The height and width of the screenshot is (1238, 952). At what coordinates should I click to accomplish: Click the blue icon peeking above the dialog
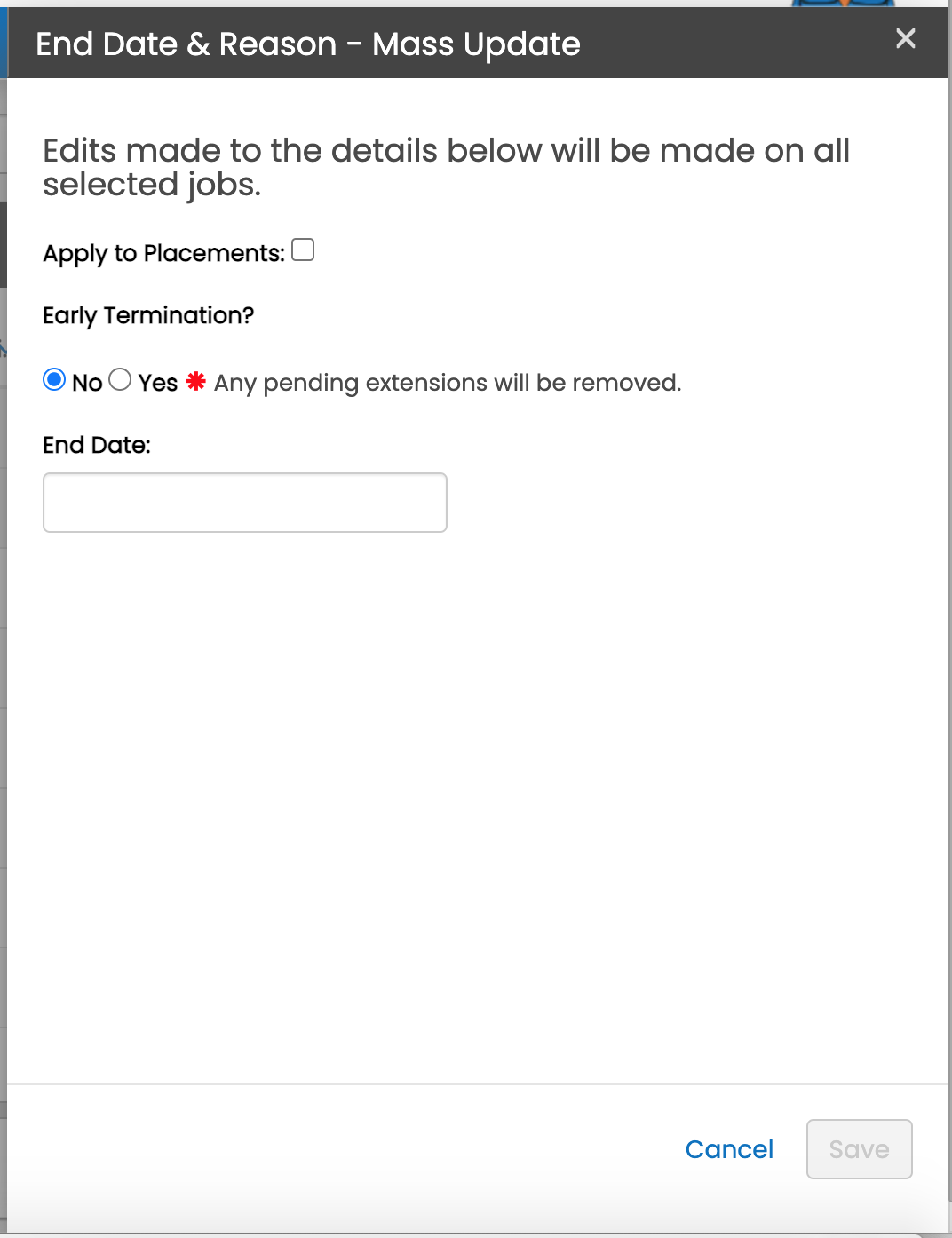click(x=842, y=4)
